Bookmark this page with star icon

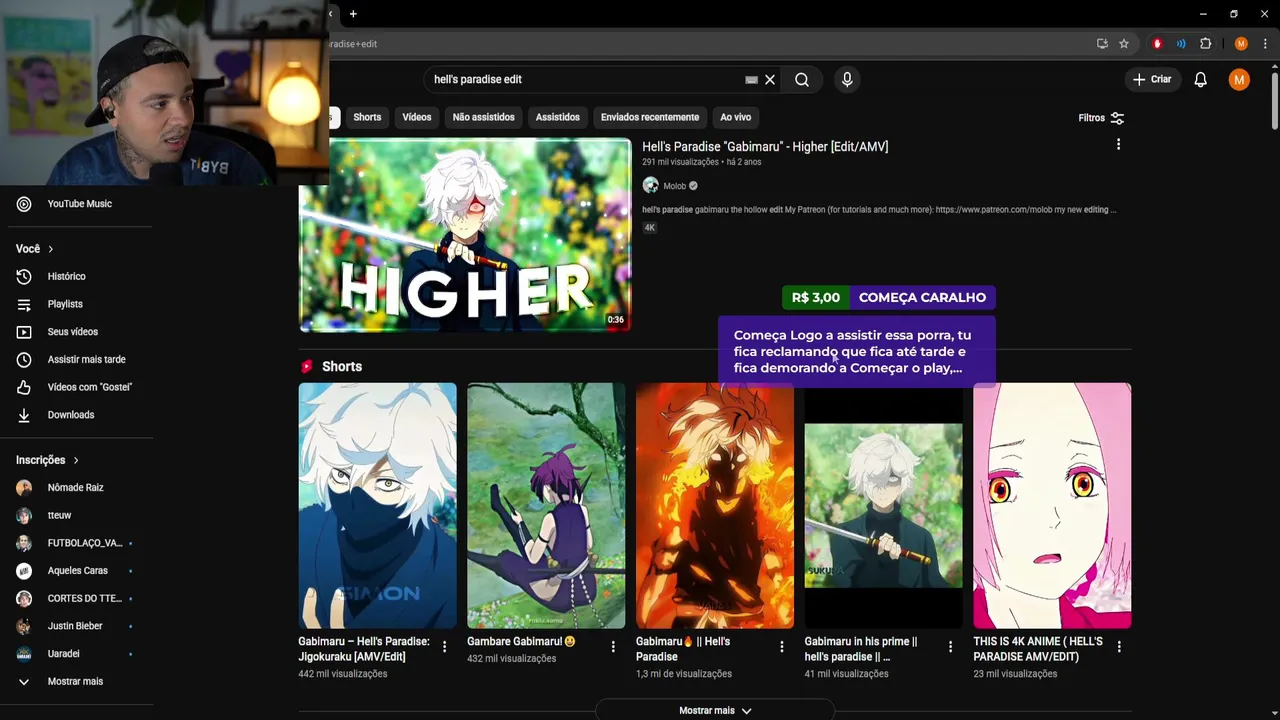(1124, 44)
